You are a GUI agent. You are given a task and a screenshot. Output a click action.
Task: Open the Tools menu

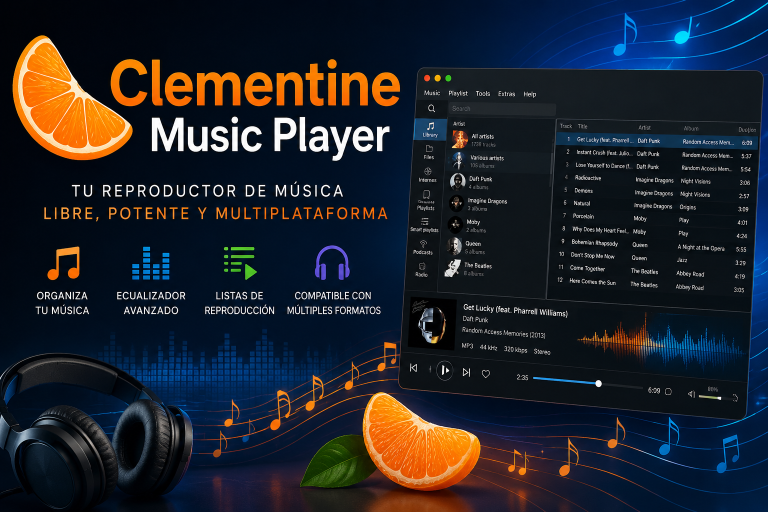tap(483, 94)
